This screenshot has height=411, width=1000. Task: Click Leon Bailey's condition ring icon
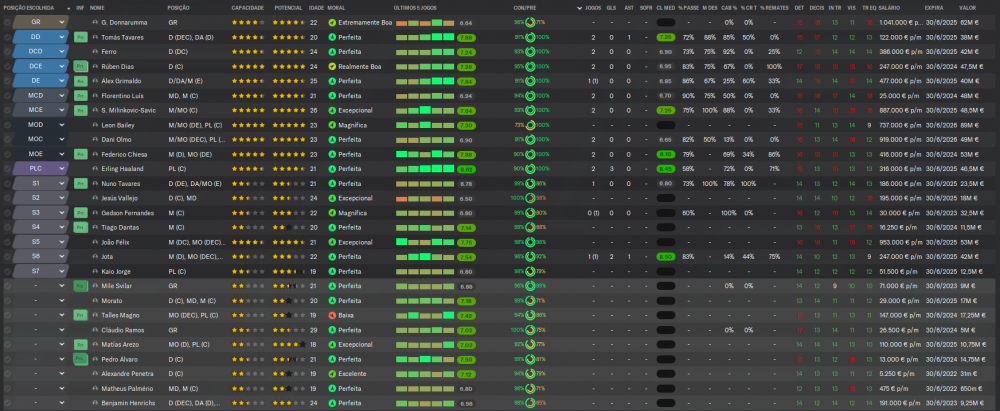tap(530, 125)
